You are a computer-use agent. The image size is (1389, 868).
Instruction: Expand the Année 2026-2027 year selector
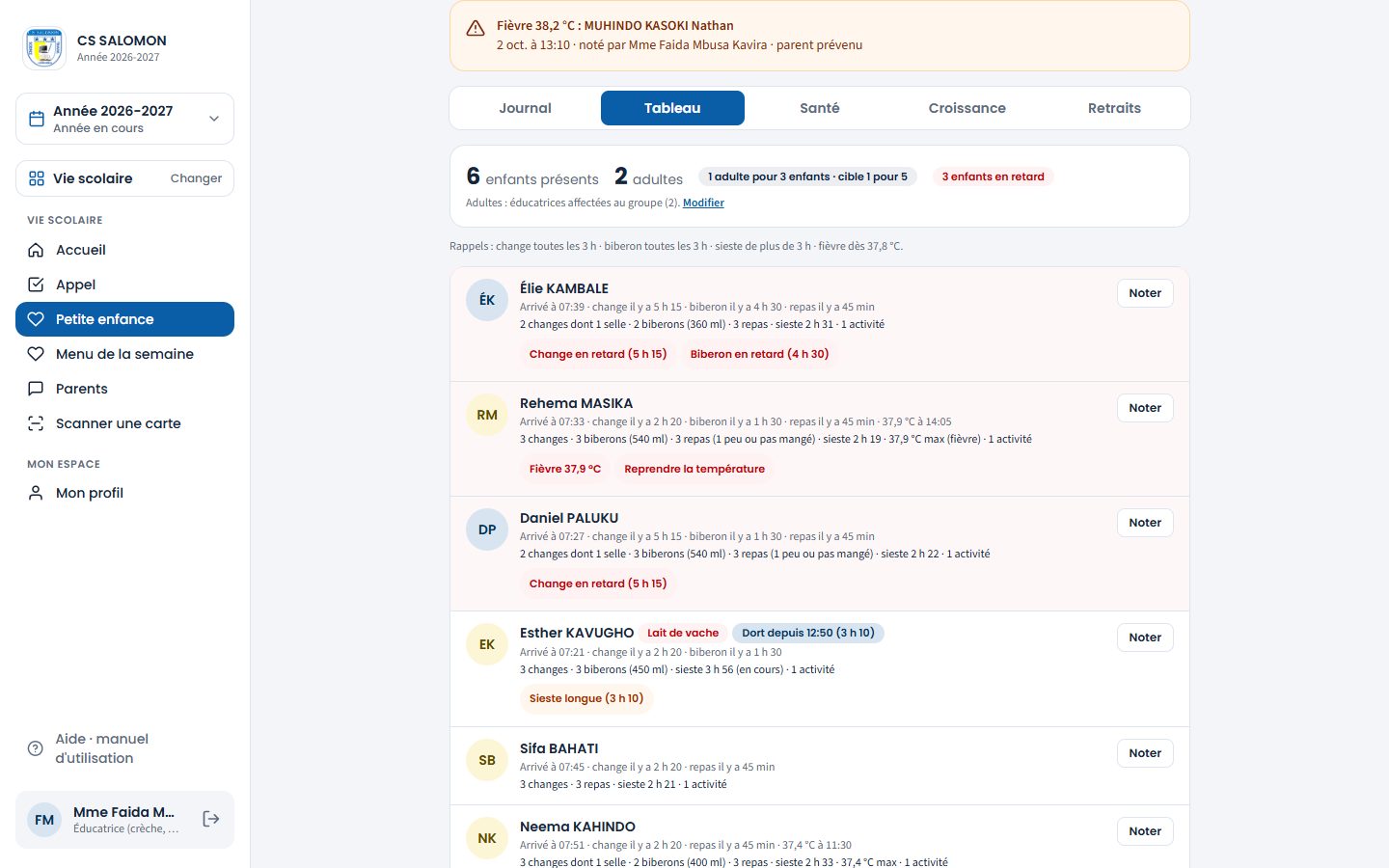pyautogui.click(x=124, y=119)
